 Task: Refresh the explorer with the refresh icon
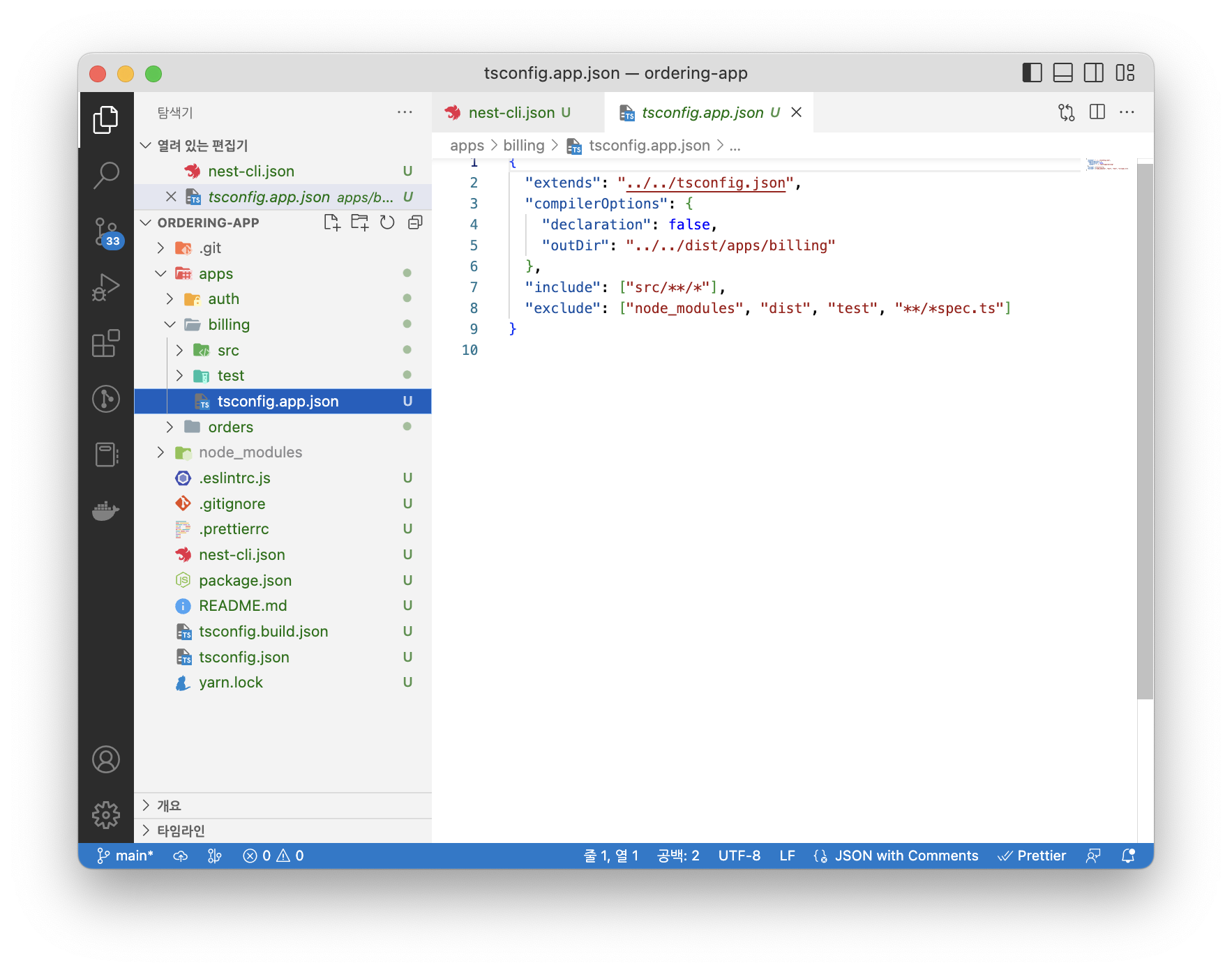point(387,222)
